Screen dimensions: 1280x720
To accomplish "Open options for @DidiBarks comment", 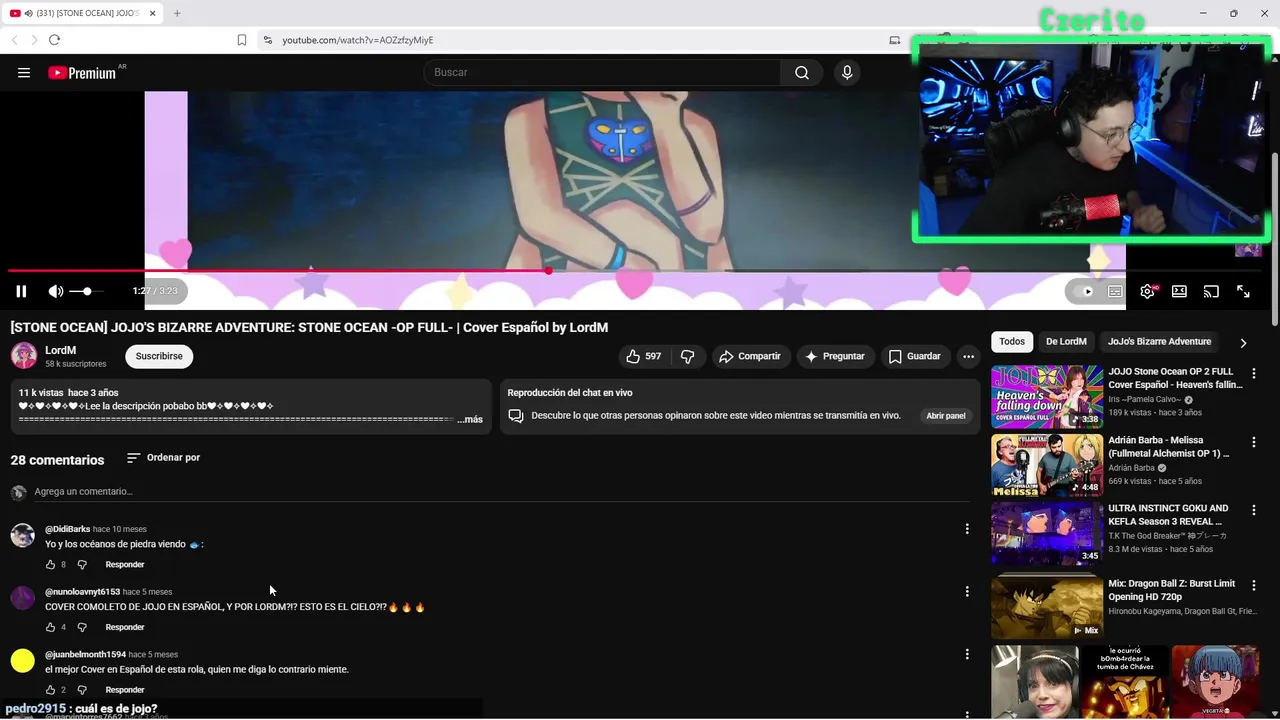I will point(967,529).
